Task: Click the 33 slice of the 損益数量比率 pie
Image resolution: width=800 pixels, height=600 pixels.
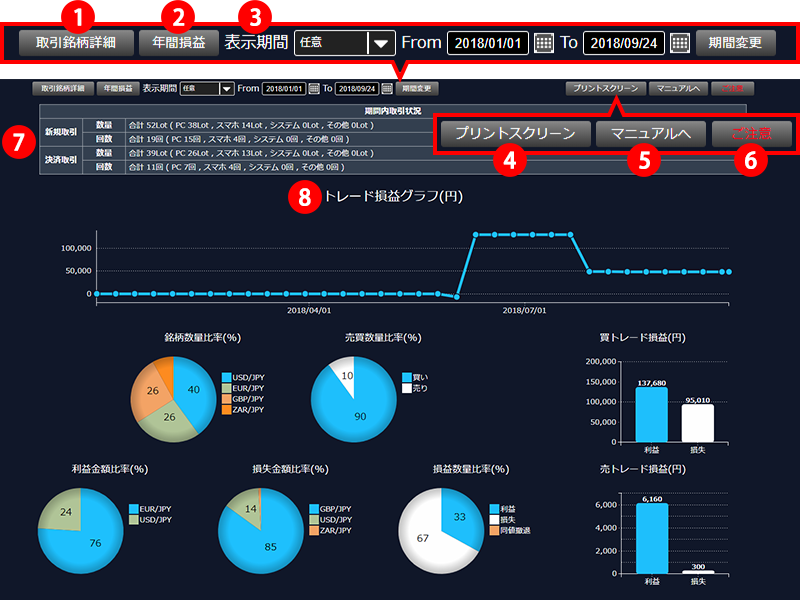Action: [x=460, y=517]
